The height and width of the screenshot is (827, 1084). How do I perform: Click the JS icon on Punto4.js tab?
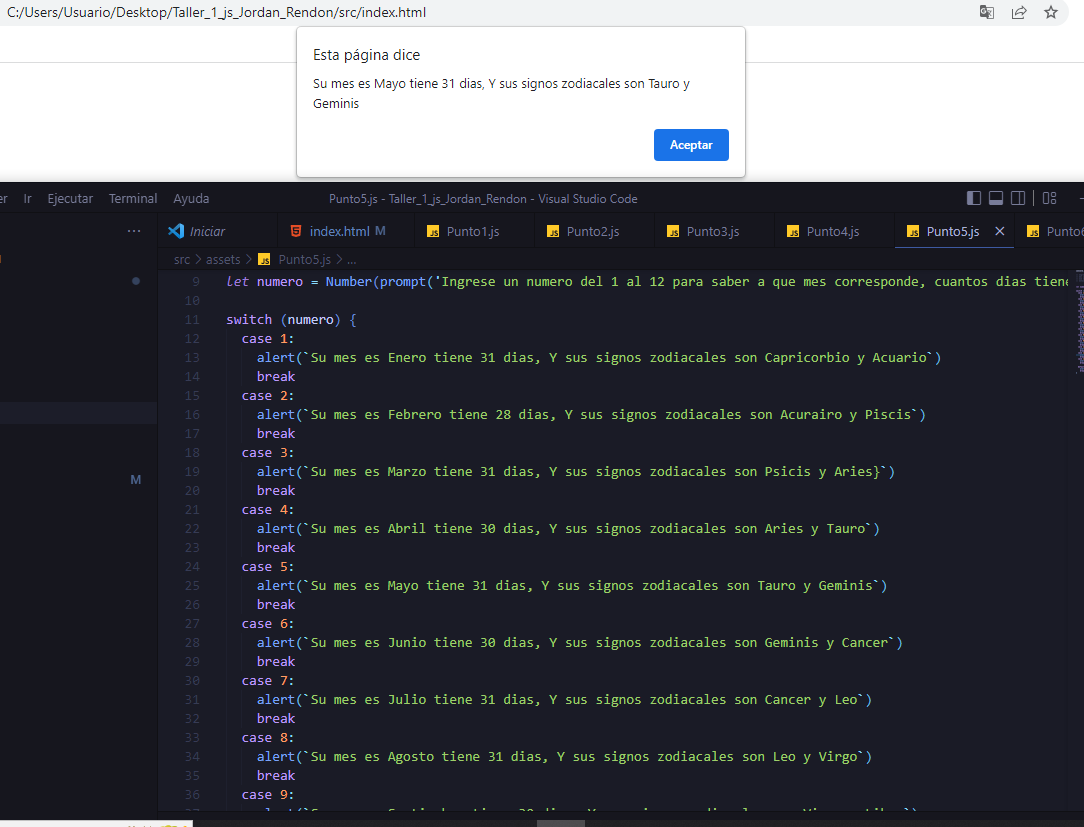(x=793, y=232)
